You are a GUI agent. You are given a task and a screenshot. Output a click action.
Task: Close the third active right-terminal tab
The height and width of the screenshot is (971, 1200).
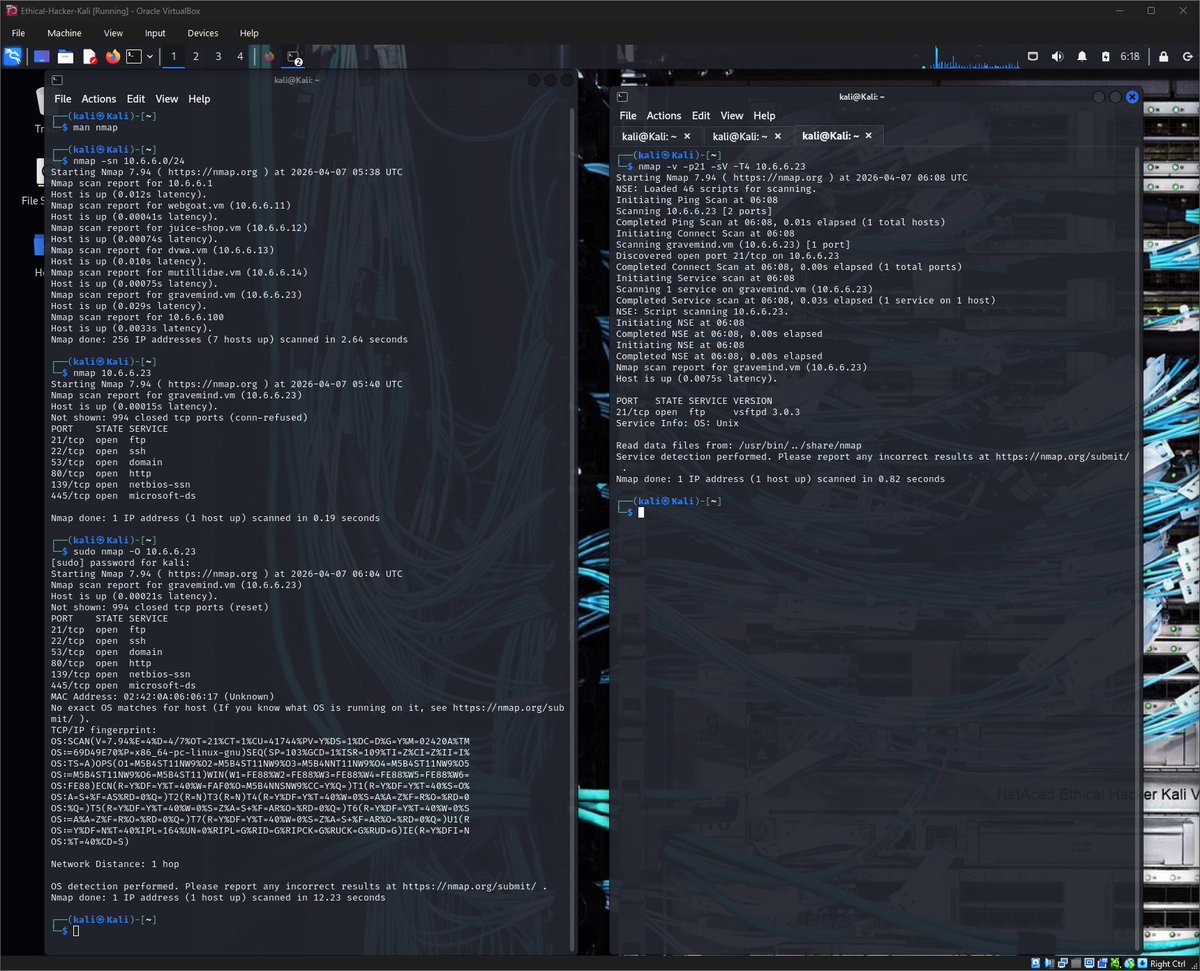coord(868,136)
